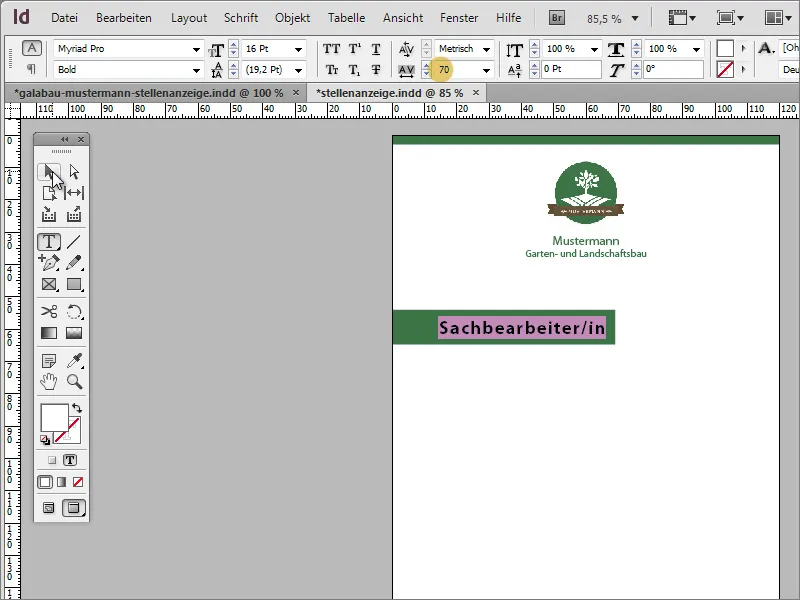Select the Gradient tool
800x600 pixels.
coord(49,333)
